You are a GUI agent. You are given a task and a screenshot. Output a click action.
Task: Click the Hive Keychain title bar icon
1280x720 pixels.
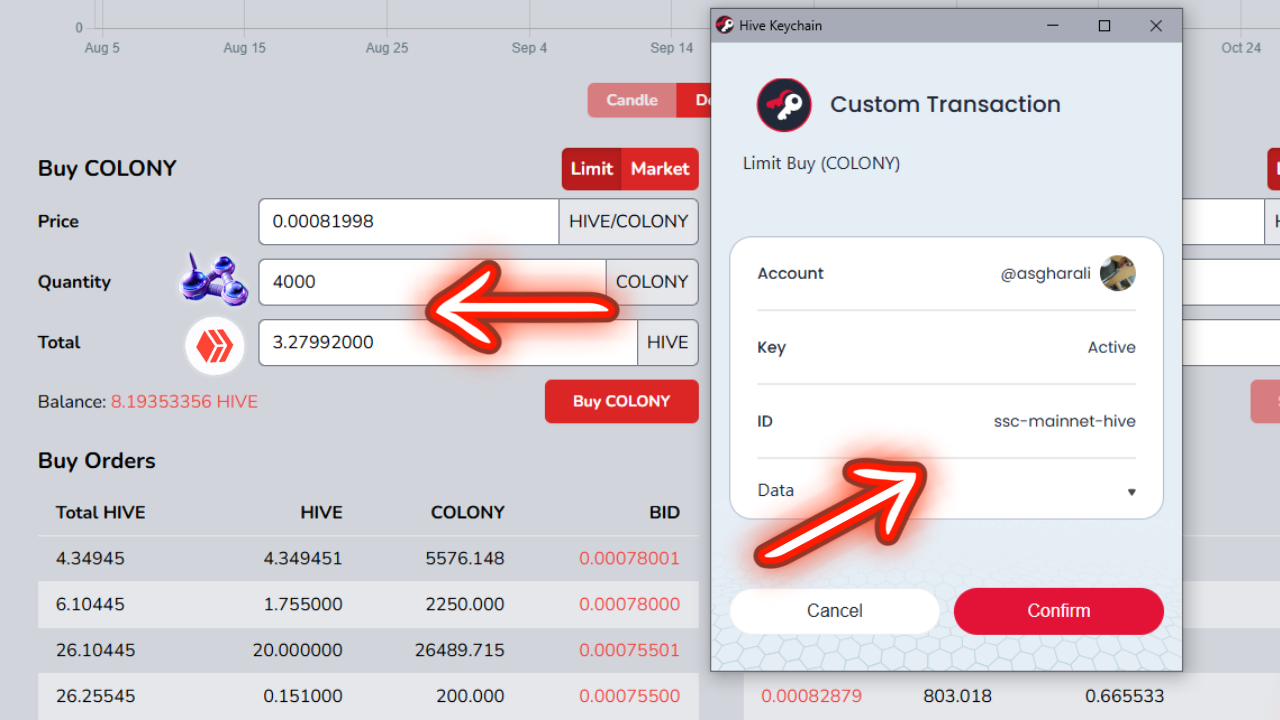725,25
